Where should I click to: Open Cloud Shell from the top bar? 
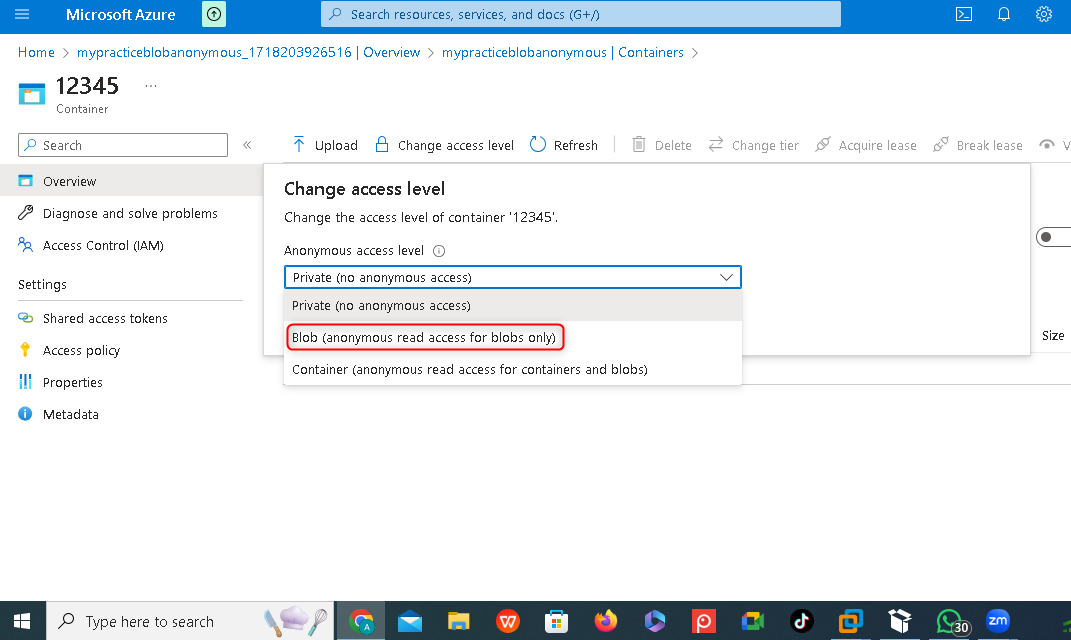click(x=964, y=14)
